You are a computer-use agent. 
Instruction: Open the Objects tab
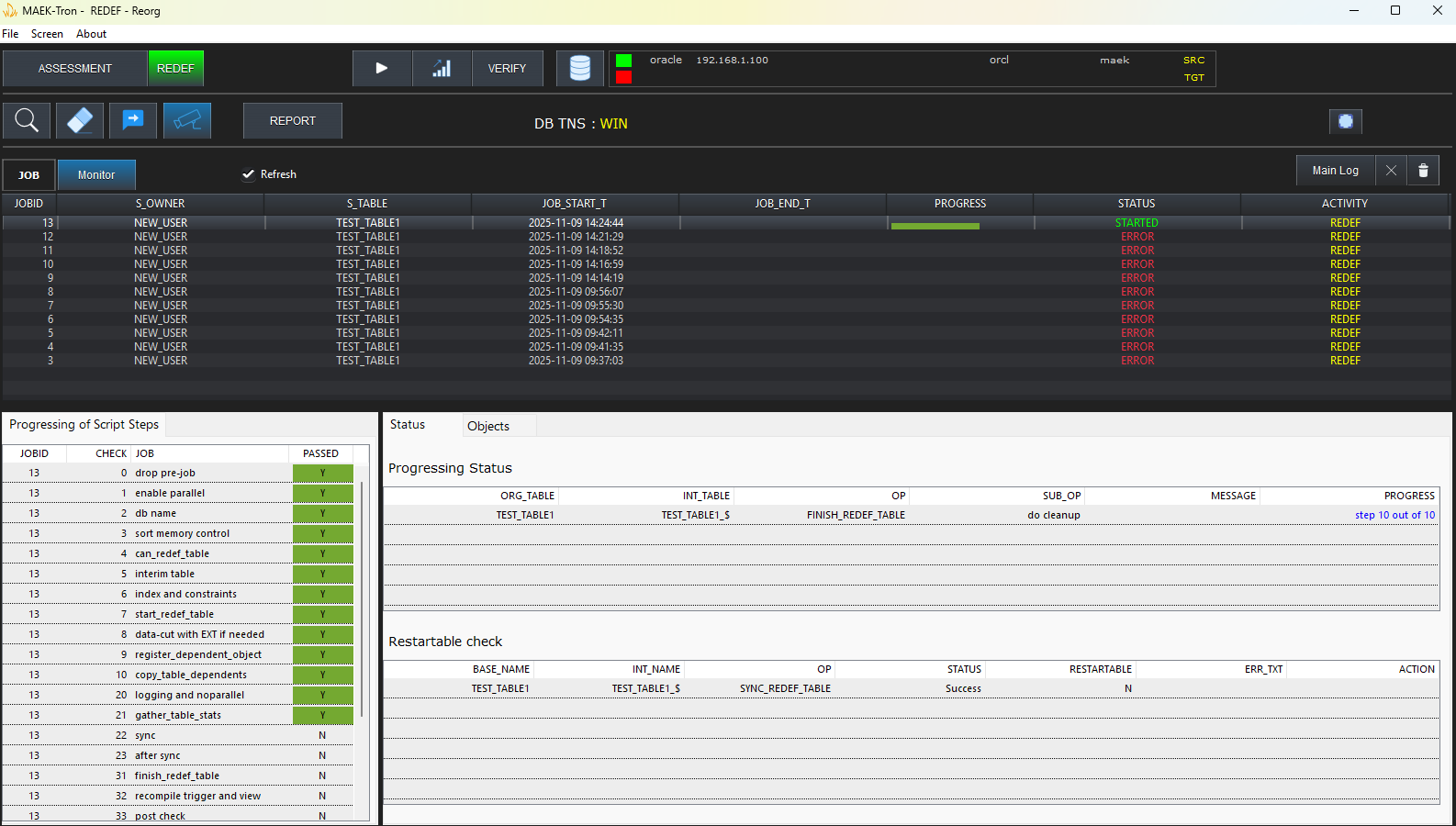click(x=488, y=426)
